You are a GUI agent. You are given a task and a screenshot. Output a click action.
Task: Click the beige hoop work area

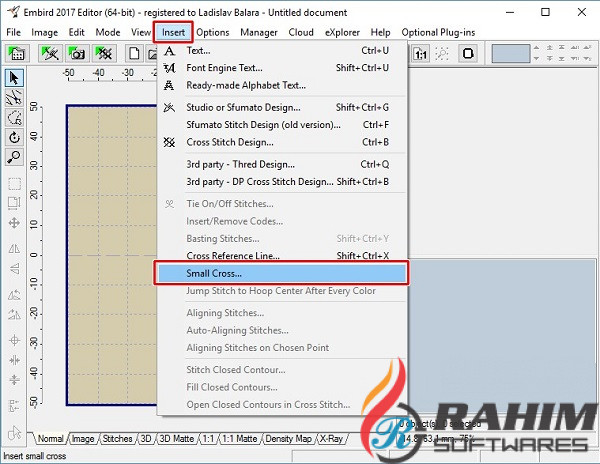112,255
